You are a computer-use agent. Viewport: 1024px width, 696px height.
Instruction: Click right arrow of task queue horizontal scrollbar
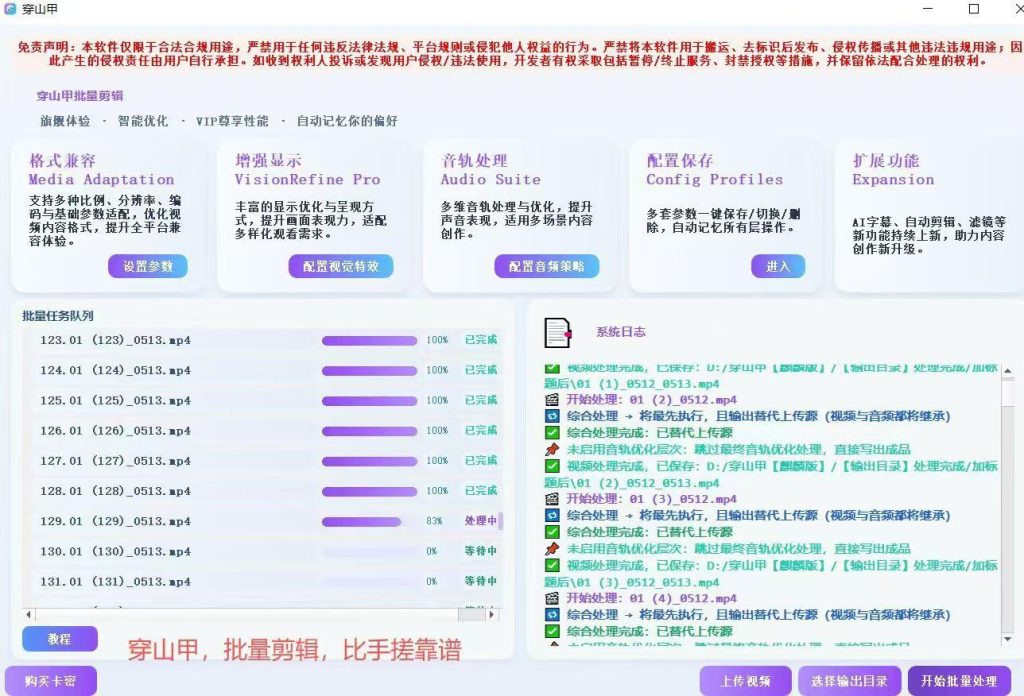[491, 614]
